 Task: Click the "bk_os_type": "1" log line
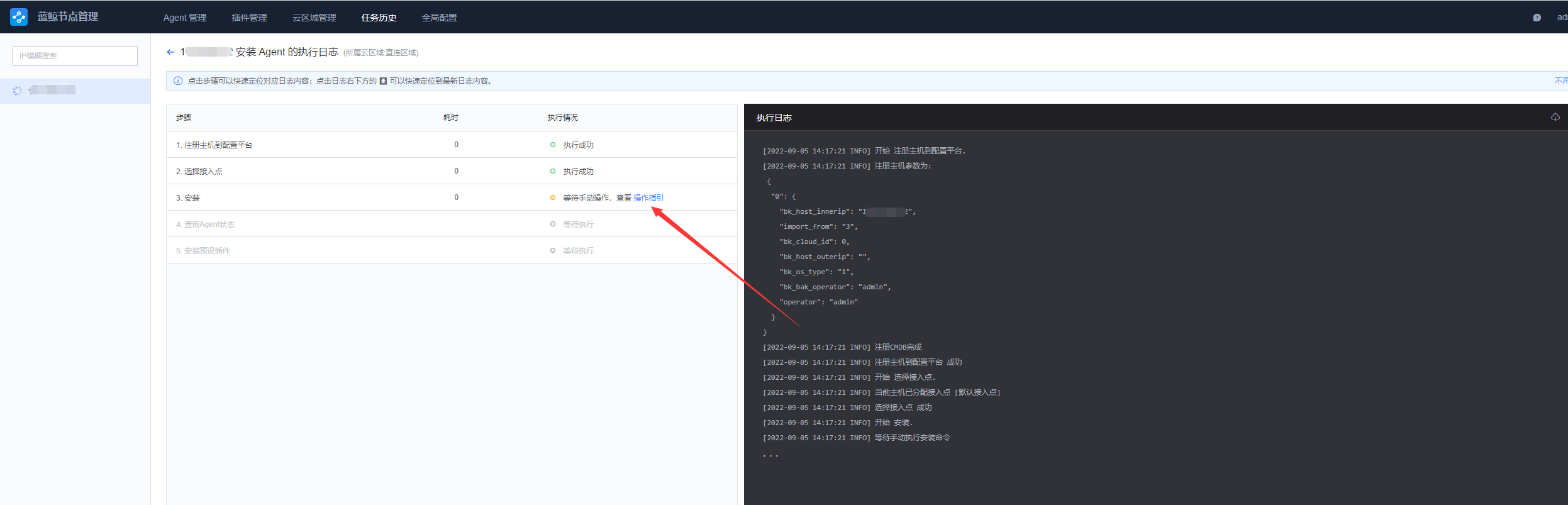pyautogui.click(x=816, y=272)
